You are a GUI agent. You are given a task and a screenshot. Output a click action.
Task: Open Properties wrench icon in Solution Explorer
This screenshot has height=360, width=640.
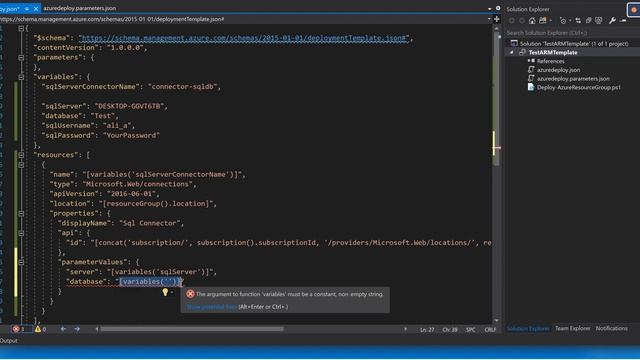[x=612, y=20]
